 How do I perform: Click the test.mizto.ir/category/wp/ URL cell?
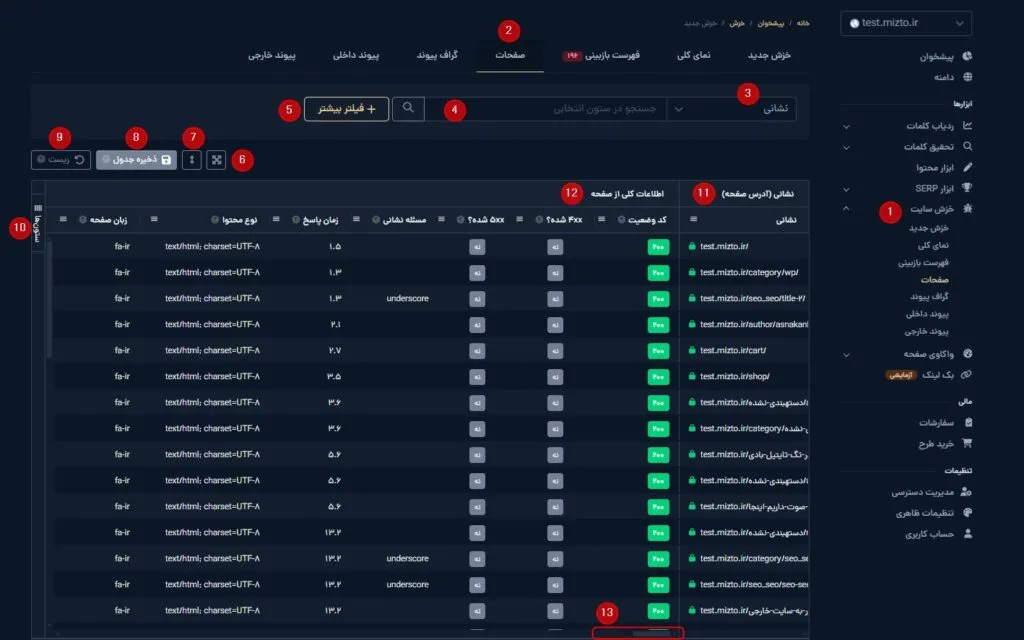(x=749, y=272)
